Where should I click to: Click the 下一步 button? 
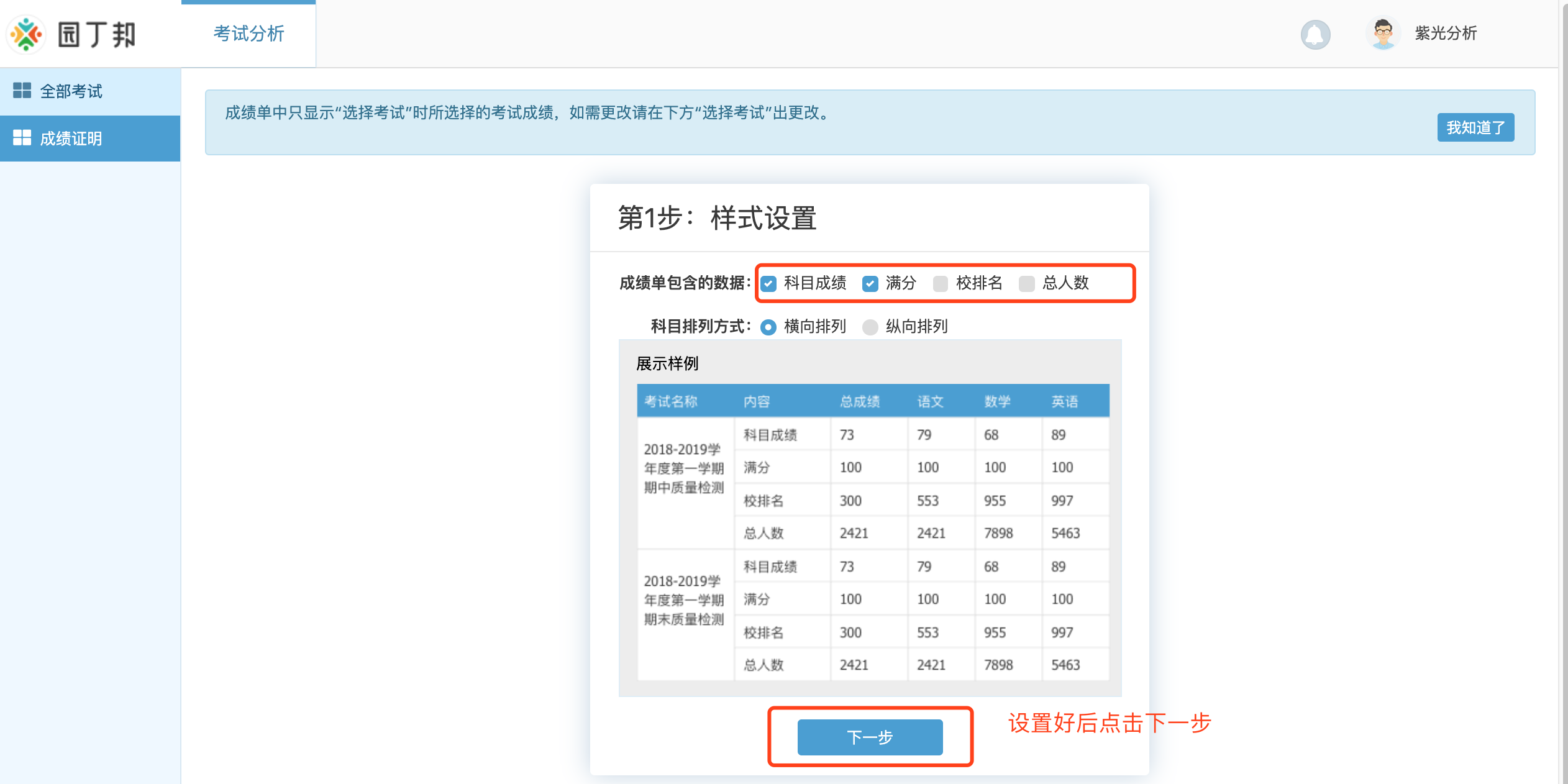(870, 737)
